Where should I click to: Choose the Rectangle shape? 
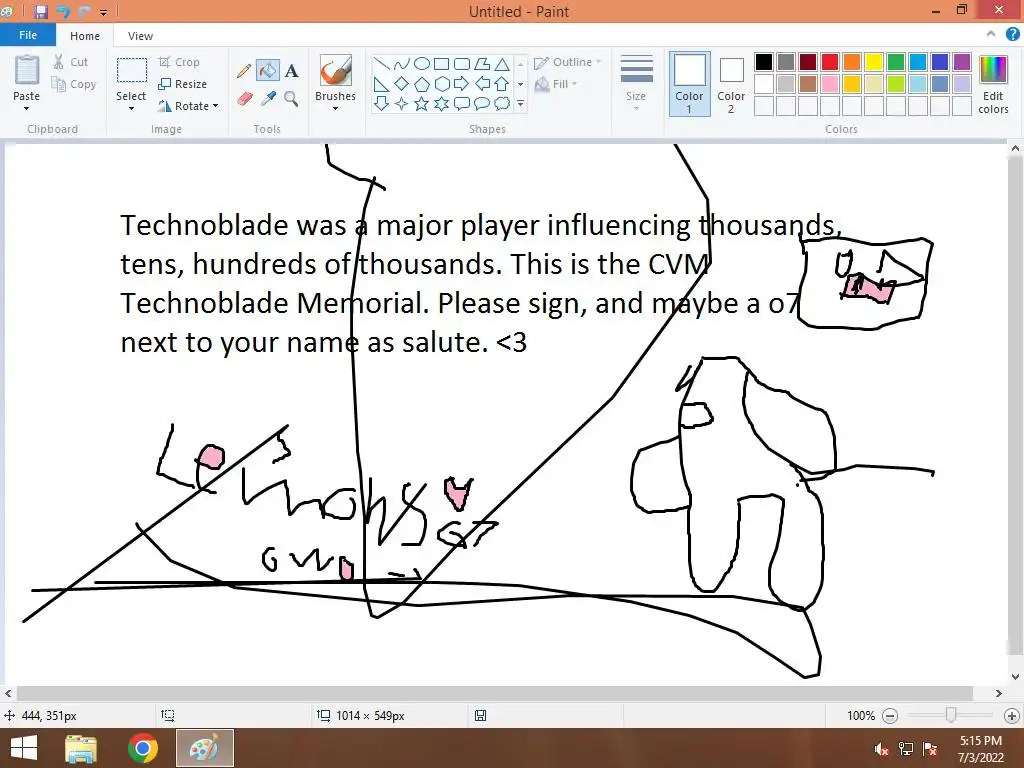pos(441,64)
